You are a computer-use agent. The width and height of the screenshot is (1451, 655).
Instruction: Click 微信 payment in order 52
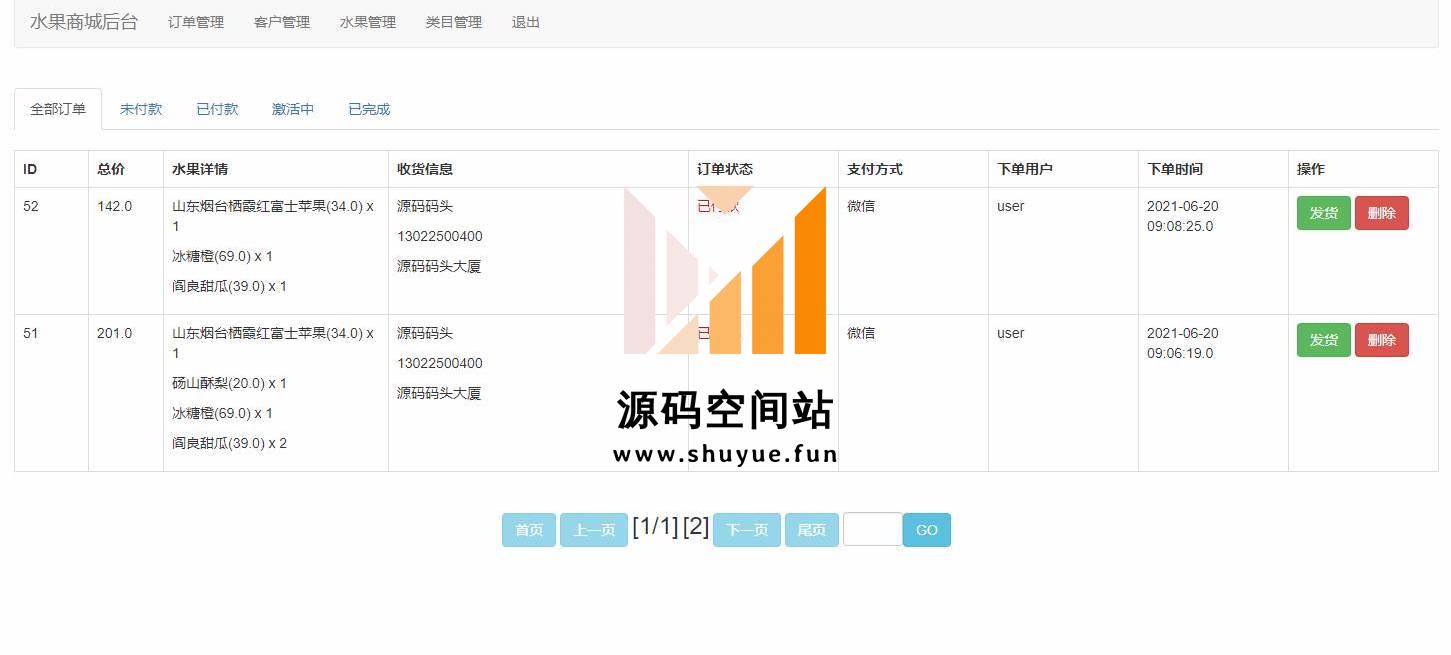click(861, 206)
